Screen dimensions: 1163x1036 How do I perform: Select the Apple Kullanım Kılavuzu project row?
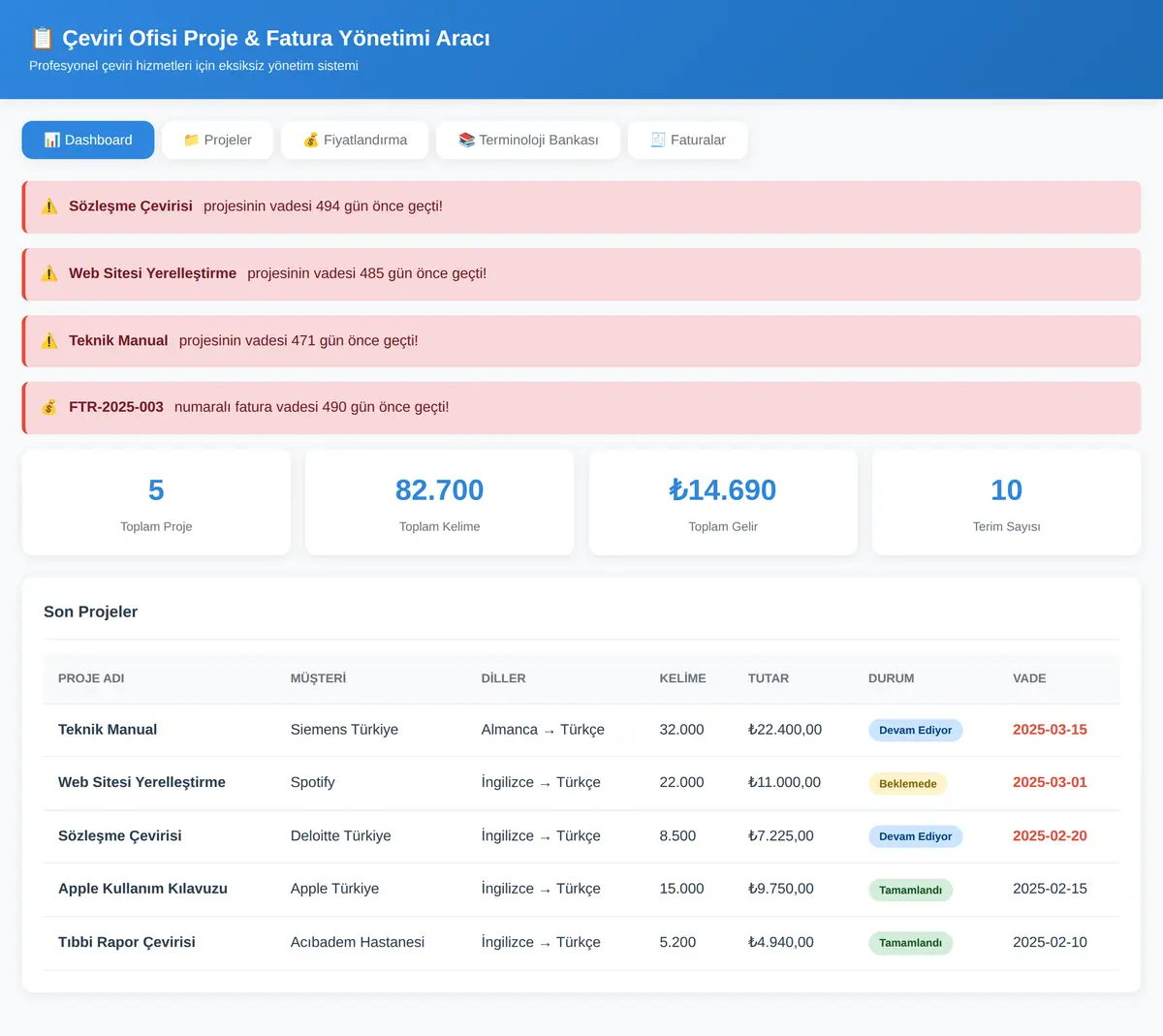click(x=581, y=889)
